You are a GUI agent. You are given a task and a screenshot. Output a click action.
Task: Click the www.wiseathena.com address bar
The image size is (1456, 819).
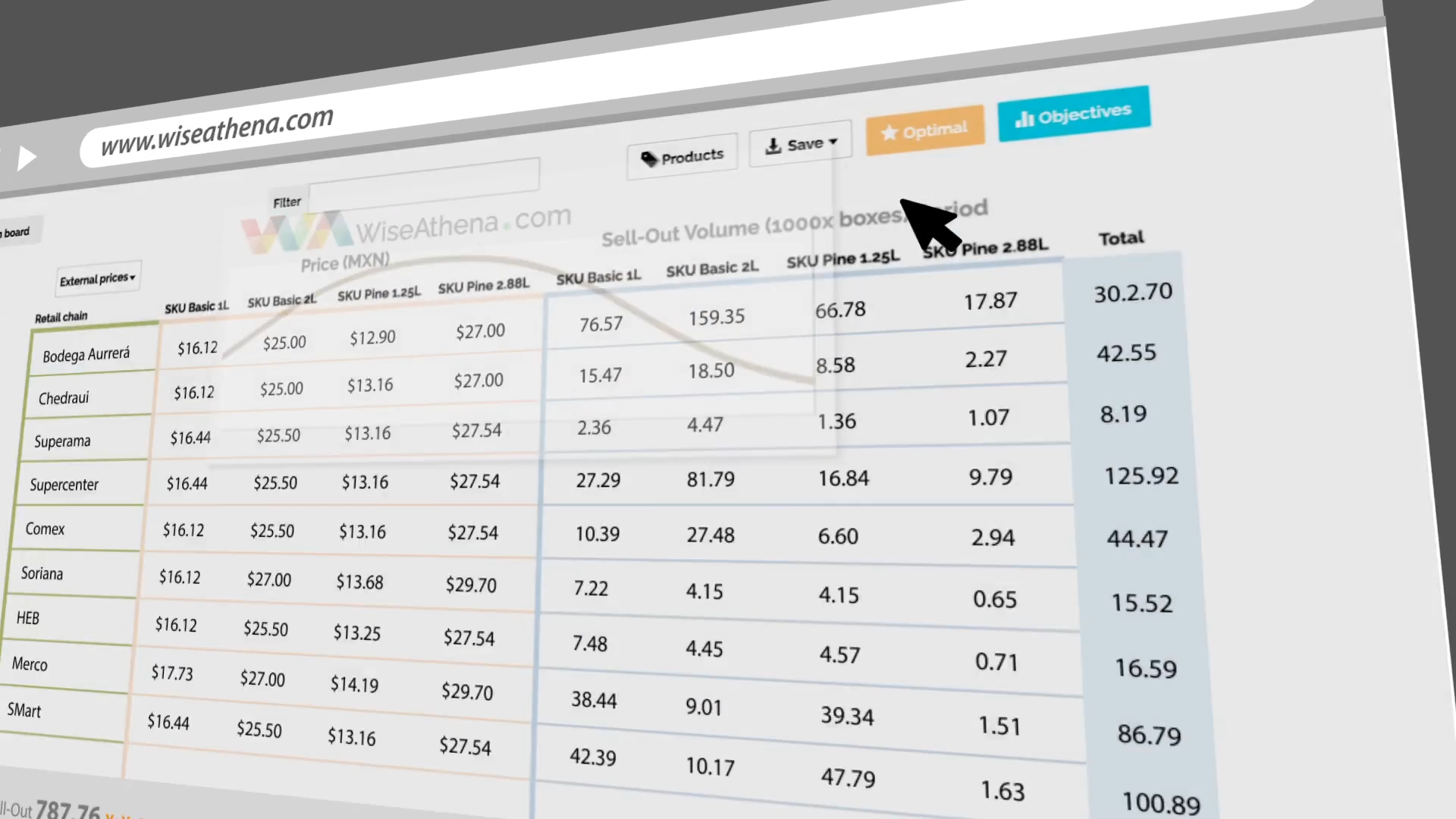pyautogui.click(x=217, y=131)
